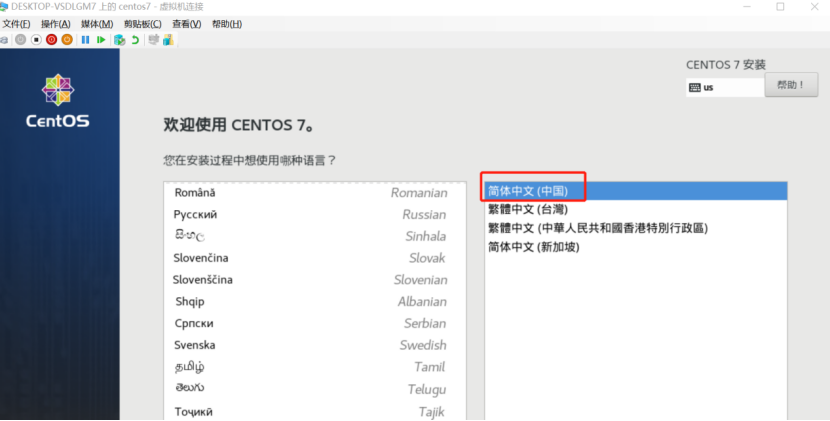Choose the Tamil language row
This screenshot has width=830, height=421.
315,366
